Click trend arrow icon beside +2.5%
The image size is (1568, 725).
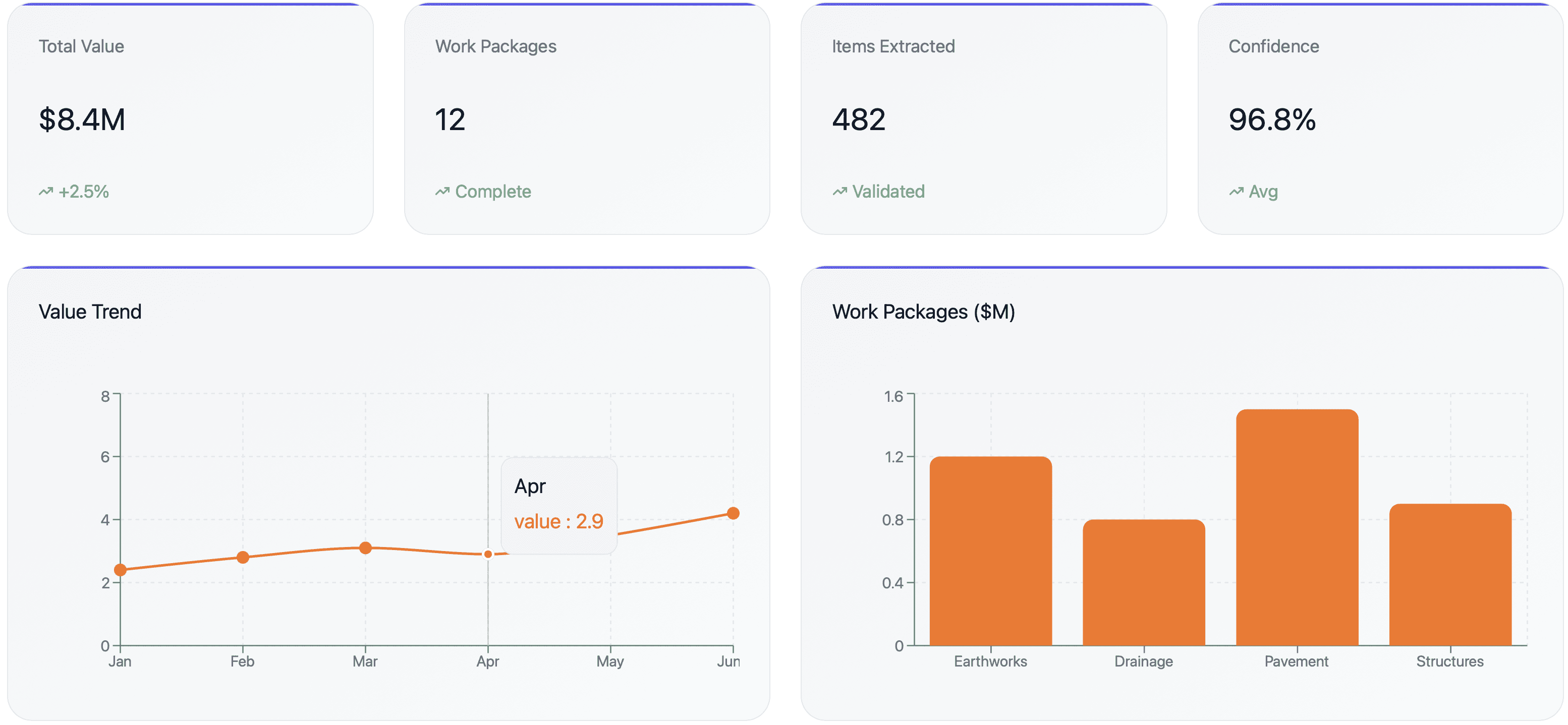point(45,192)
